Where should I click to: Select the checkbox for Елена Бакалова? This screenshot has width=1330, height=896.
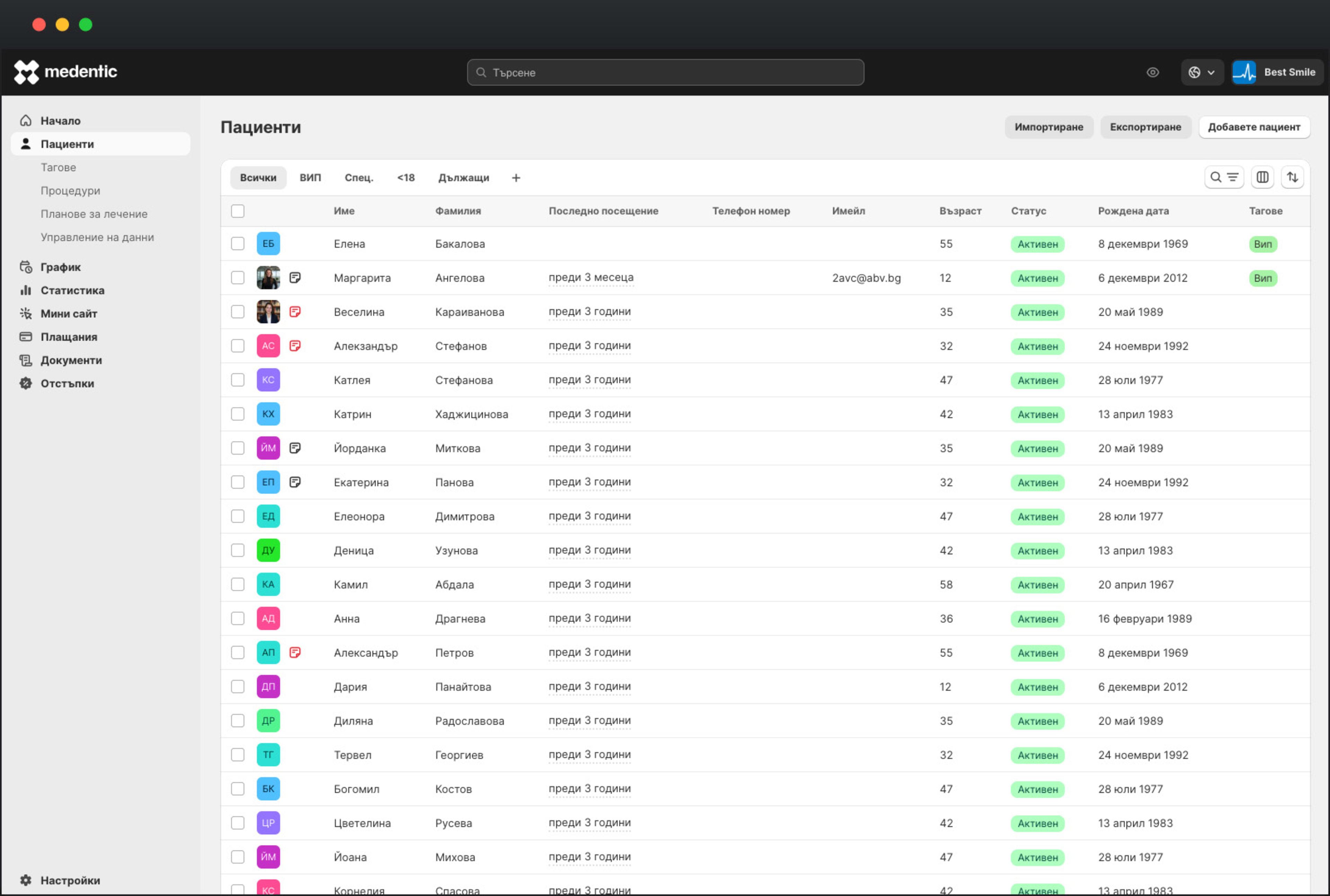click(x=238, y=244)
